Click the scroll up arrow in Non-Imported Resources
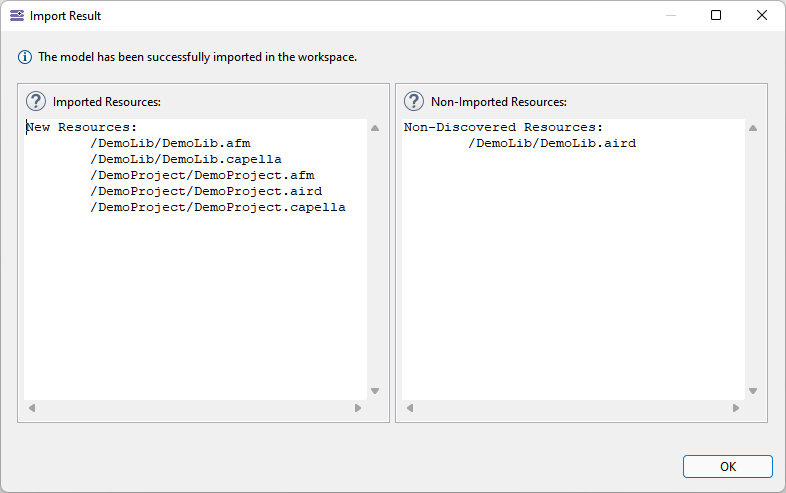 753,128
